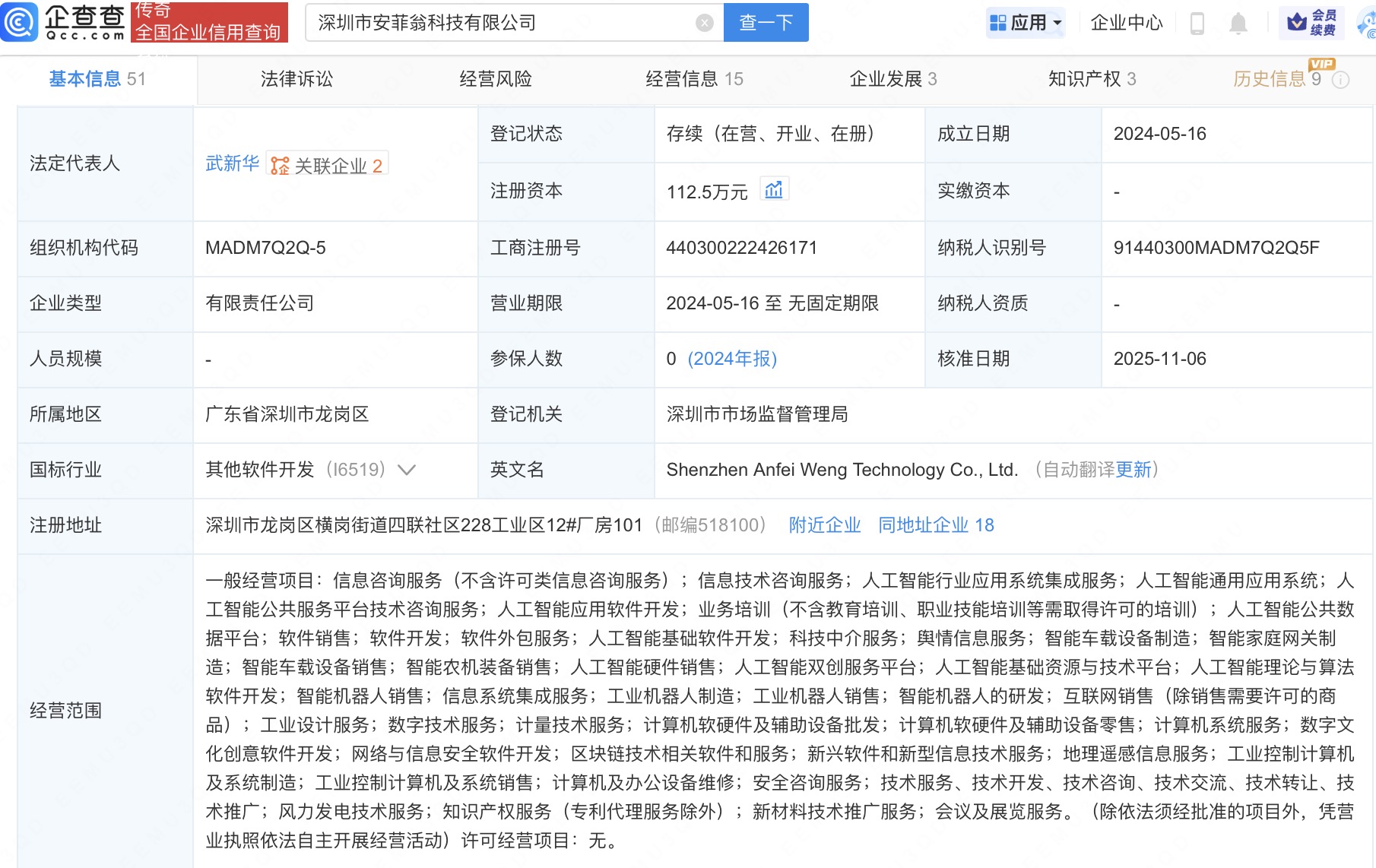This screenshot has width=1376, height=868.
Task: Click the 传奇 全国企业信用查询 red banner
Action: pos(209,21)
